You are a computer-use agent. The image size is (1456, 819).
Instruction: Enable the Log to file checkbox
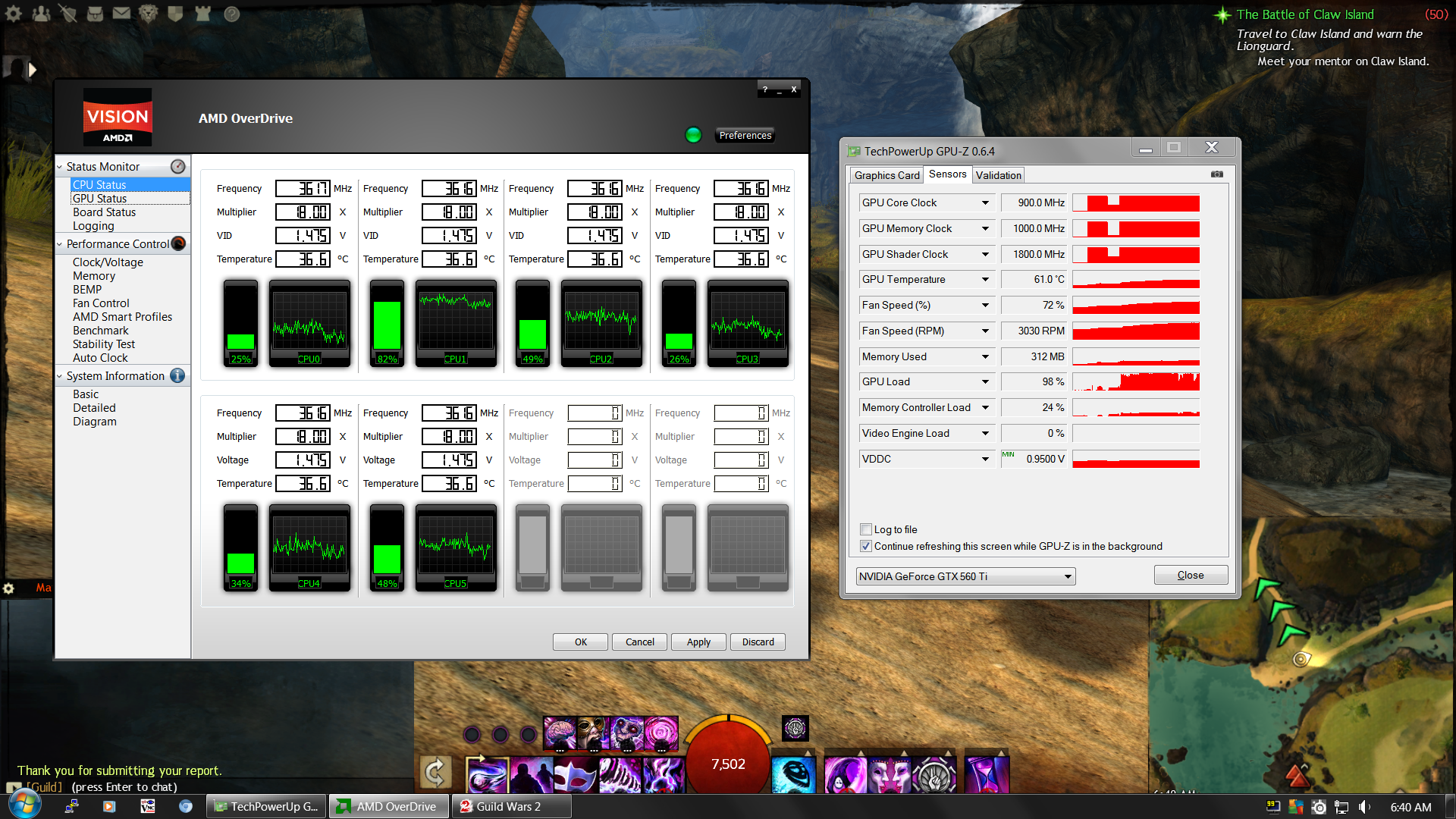tap(866, 529)
